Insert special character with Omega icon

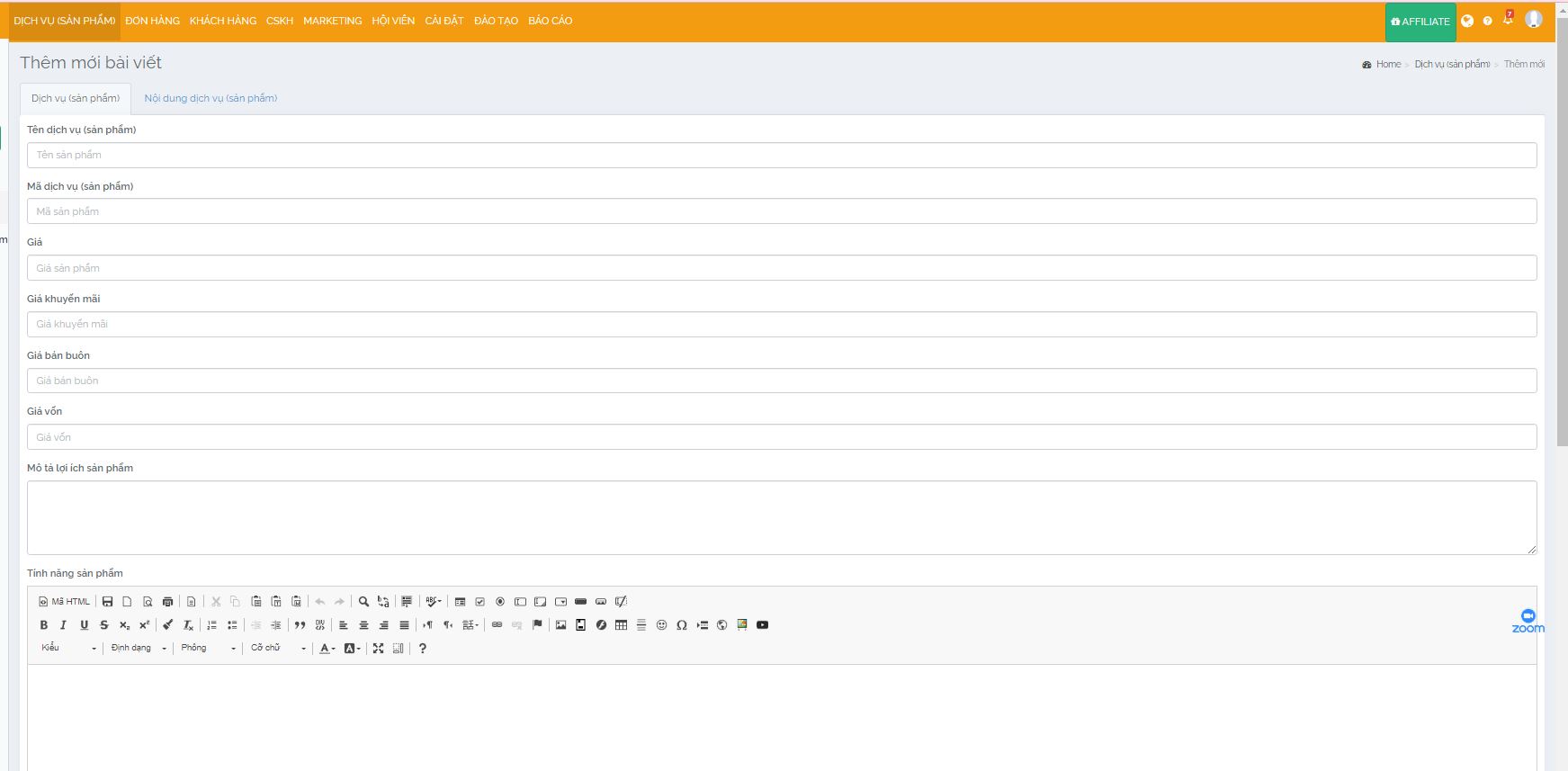681,625
